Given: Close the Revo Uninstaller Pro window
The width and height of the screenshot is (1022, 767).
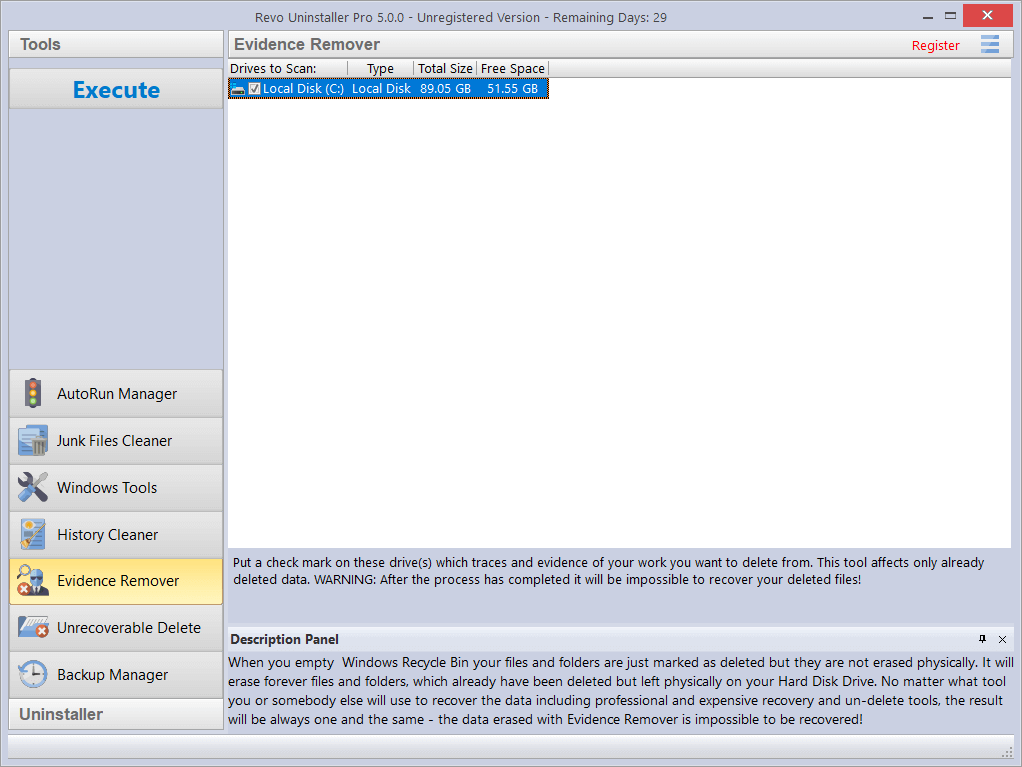Looking at the screenshot, I should (987, 16).
